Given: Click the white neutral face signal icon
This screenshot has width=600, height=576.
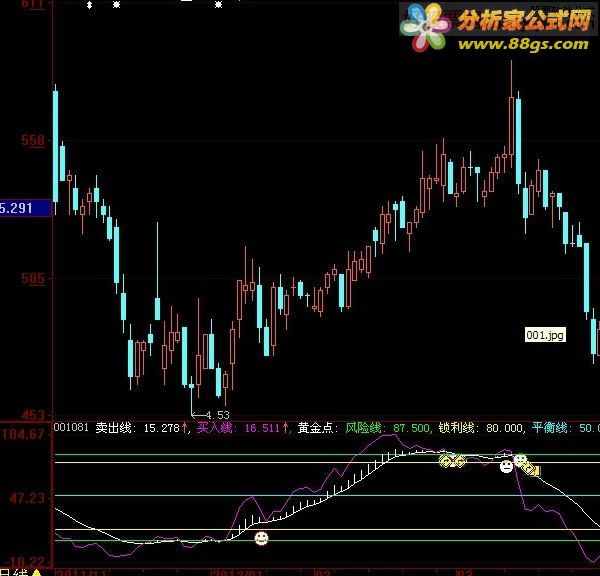Looking at the screenshot, I should click(506, 467).
